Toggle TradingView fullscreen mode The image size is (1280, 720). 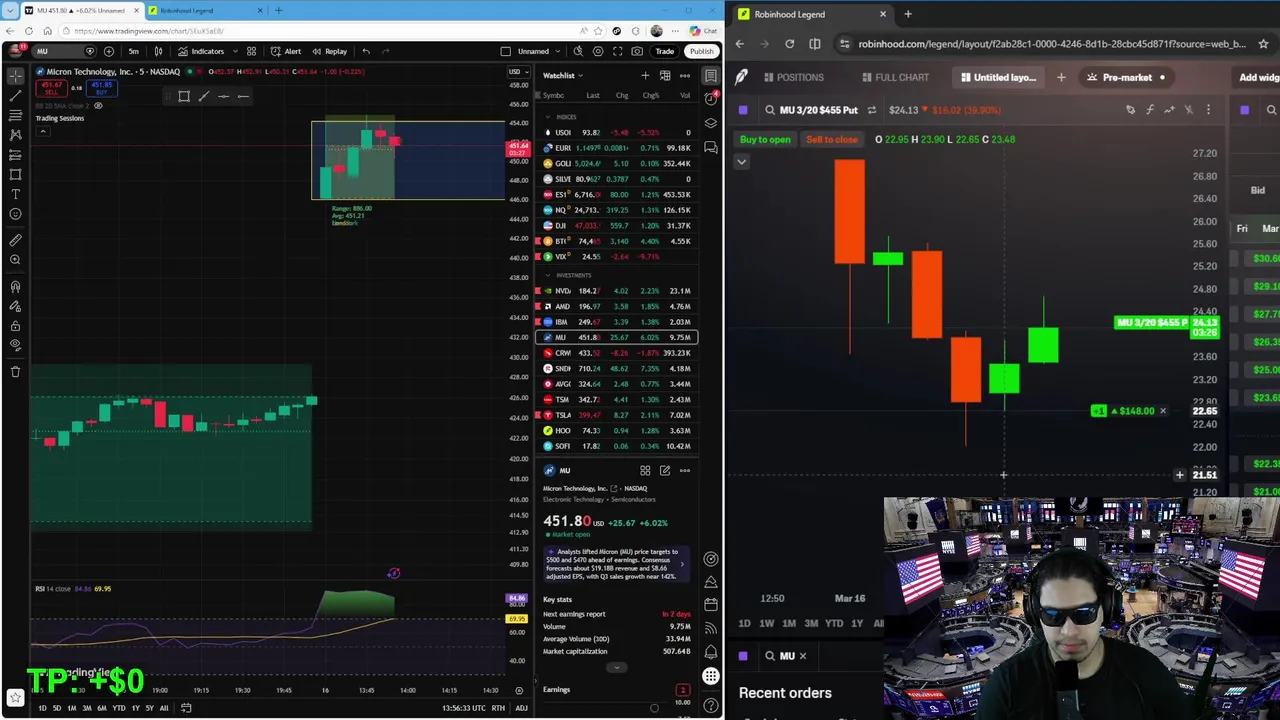point(618,51)
